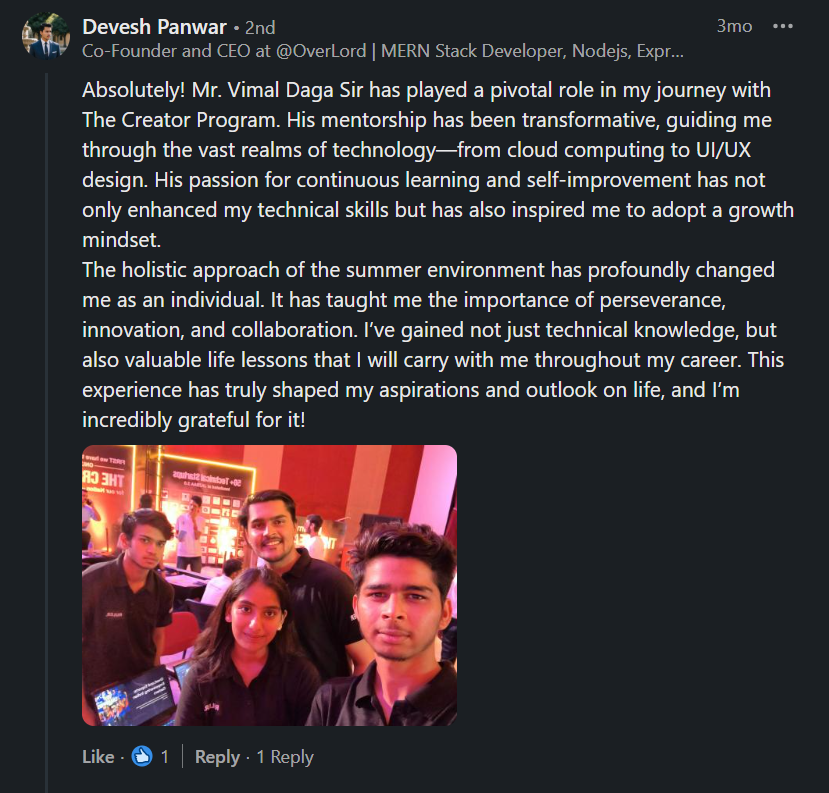
Task: Click the Devesh Panwar name link
Action: click(x=154, y=26)
